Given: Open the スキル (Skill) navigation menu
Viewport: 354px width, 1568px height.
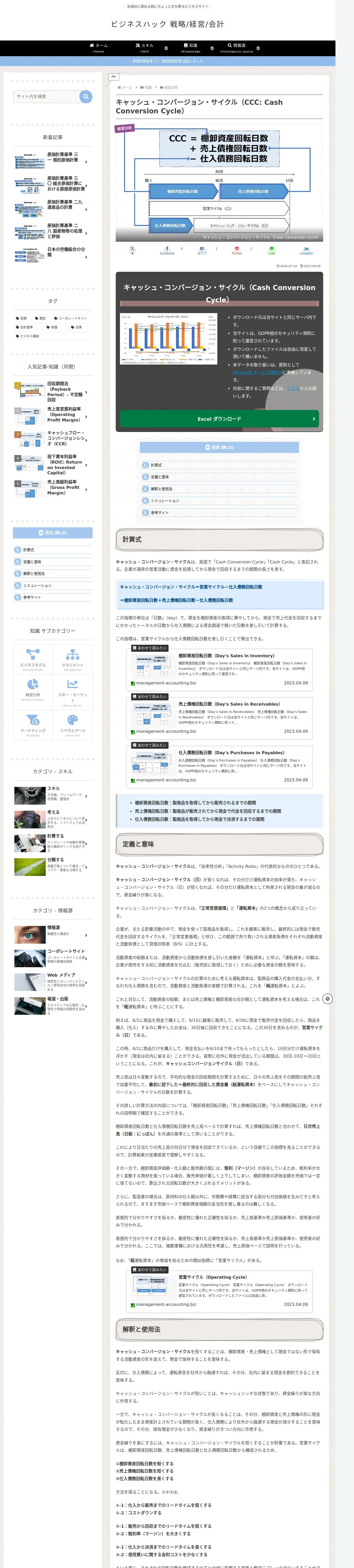Looking at the screenshot, I should coord(144,48).
